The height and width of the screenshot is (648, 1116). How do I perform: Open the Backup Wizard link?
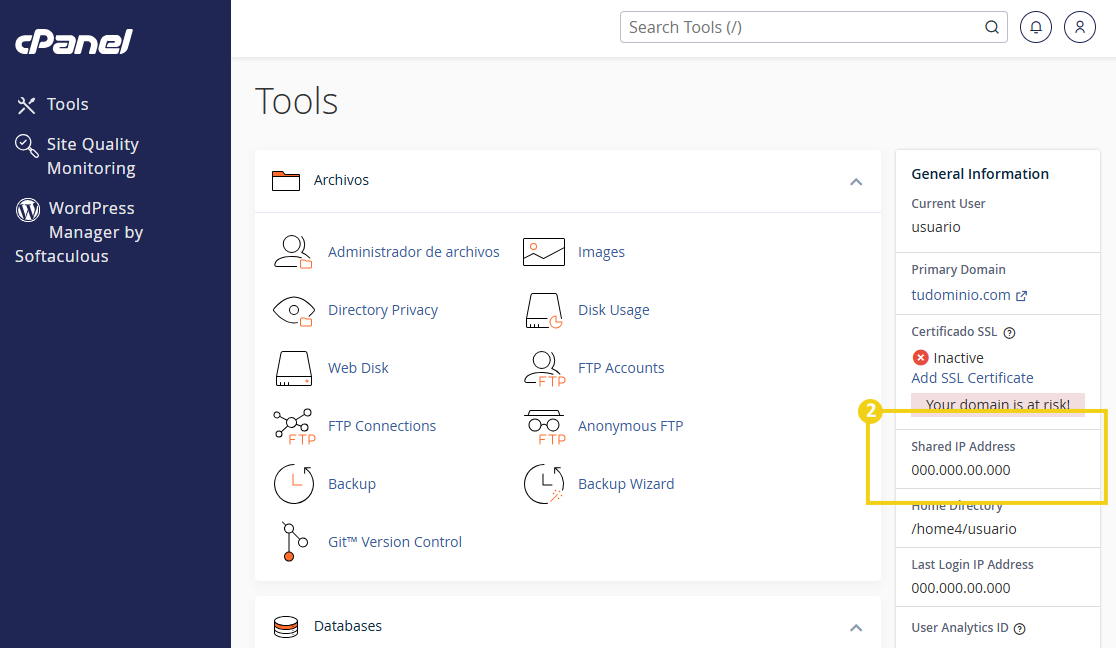click(x=626, y=484)
